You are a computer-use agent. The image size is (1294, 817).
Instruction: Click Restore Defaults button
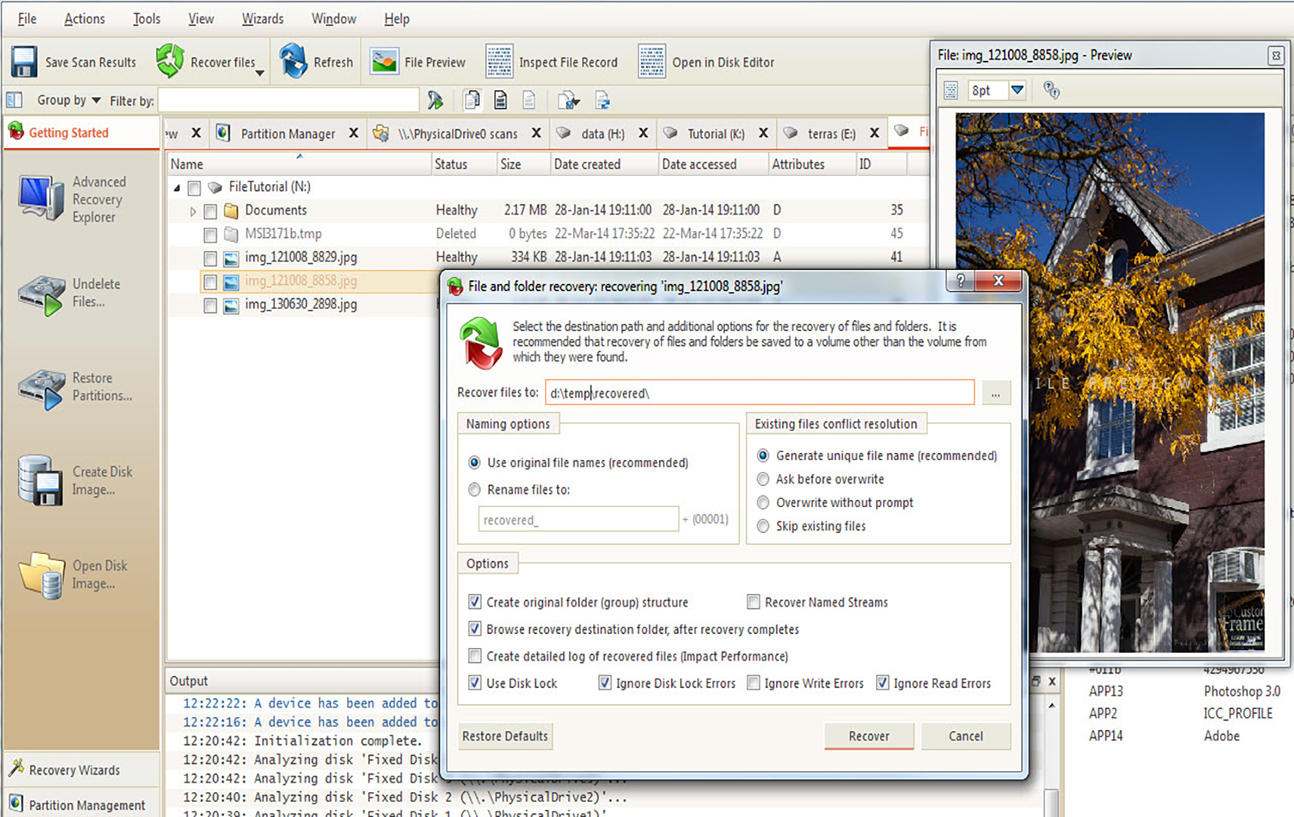pyautogui.click(x=505, y=736)
